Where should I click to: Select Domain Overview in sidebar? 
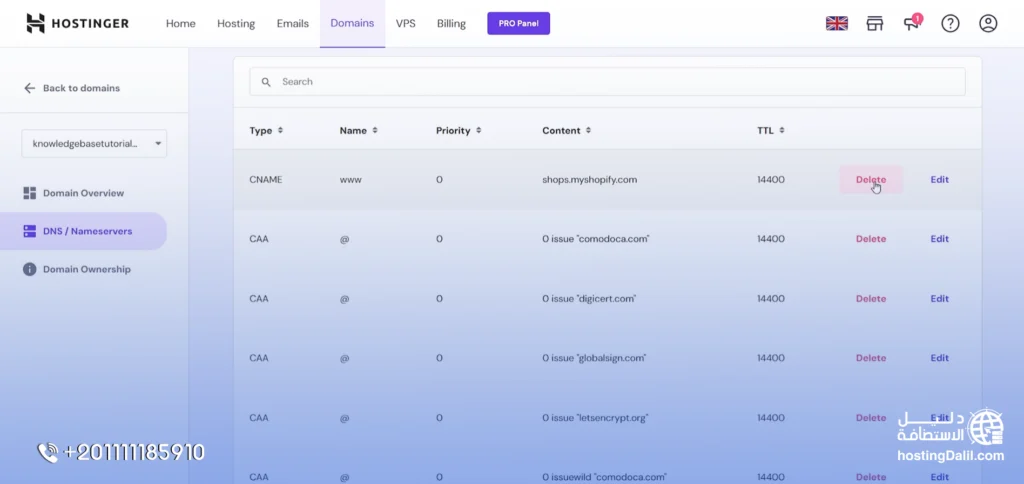pos(83,193)
